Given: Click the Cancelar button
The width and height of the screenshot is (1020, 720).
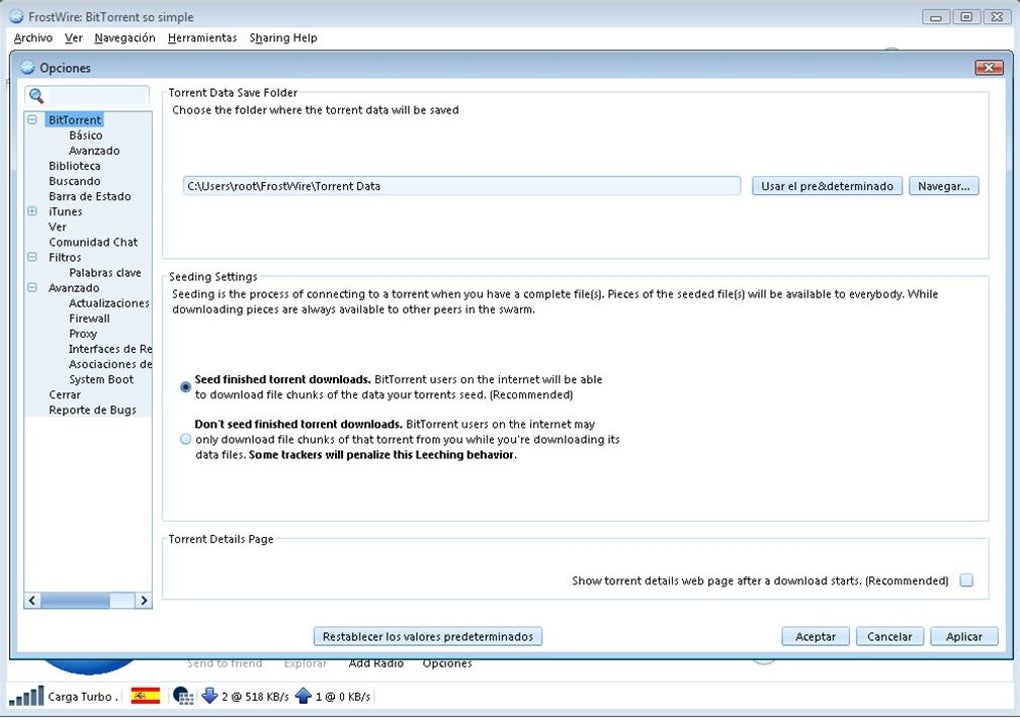Looking at the screenshot, I should (889, 636).
